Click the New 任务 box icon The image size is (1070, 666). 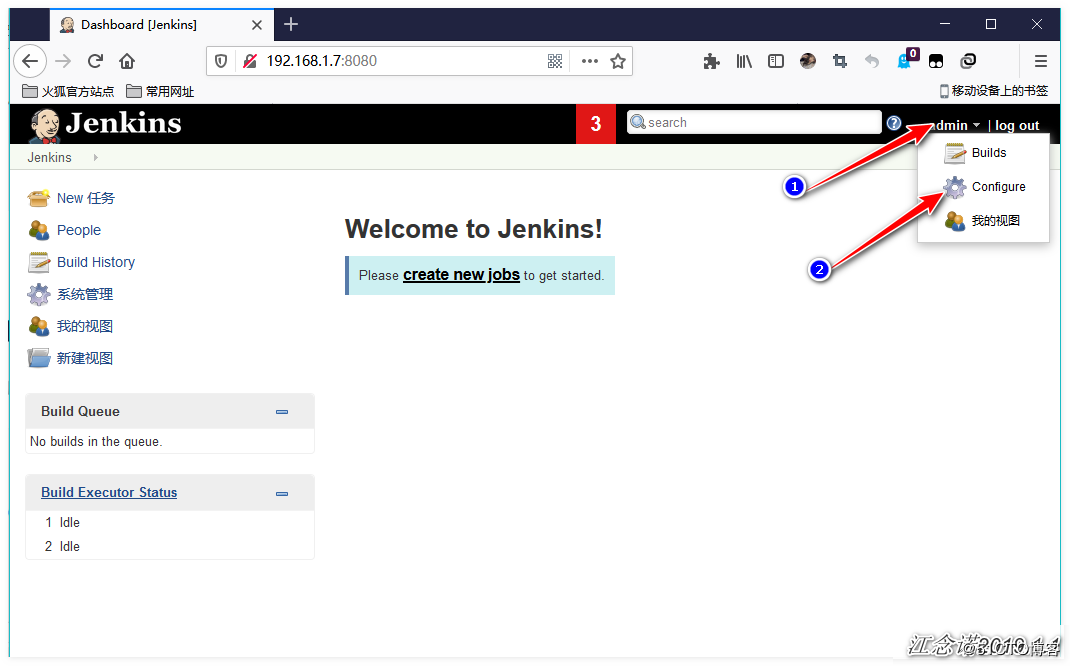click(38, 198)
